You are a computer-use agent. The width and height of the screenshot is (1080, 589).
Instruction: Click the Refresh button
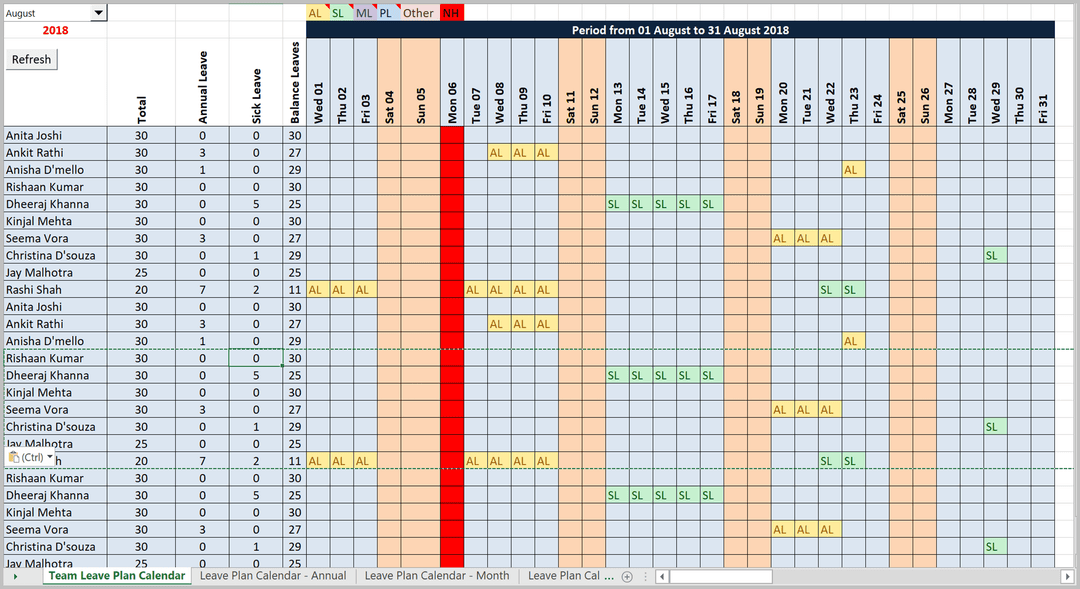[31, 60]
